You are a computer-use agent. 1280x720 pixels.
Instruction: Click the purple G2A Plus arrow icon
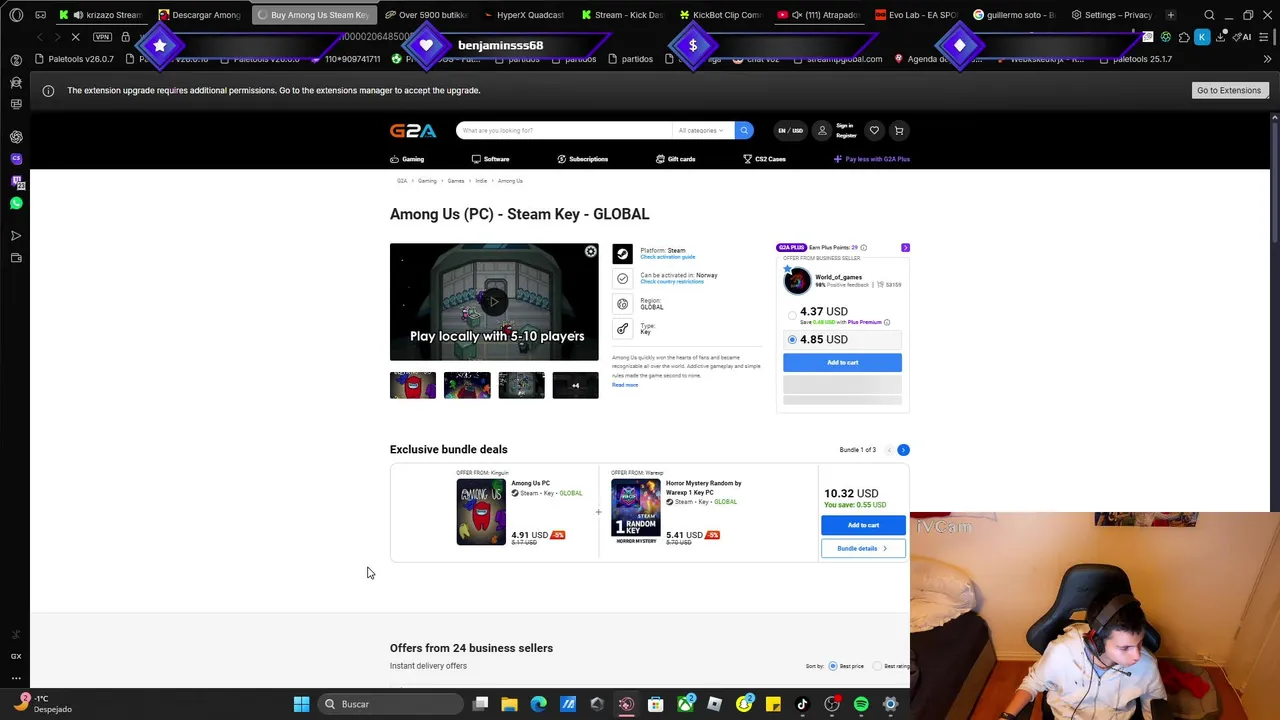coord(905,247)
